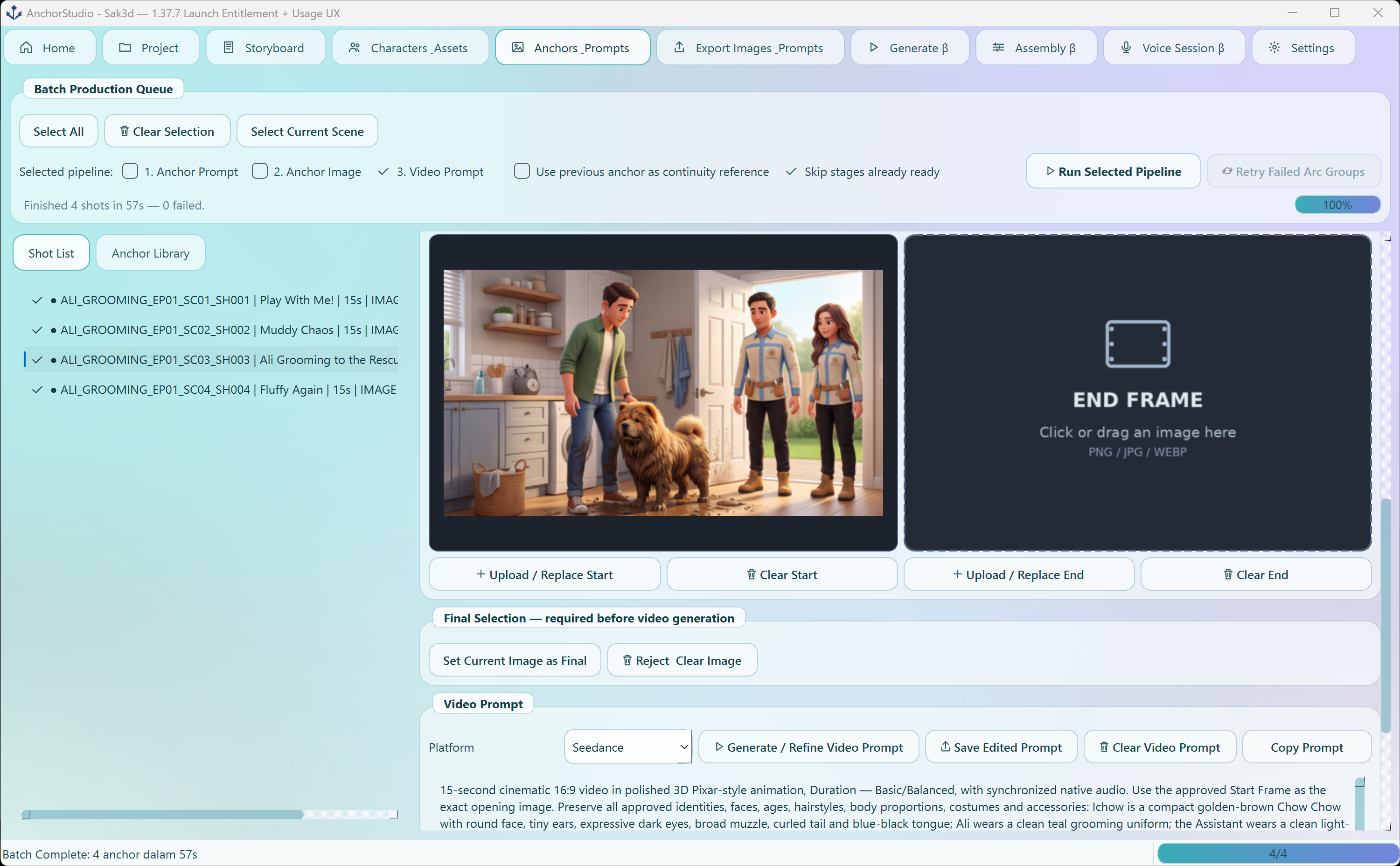Screen dimensions: 1400x866
Task: Select the Muddy Chaos SH002 shot row
Action: [211, 330]
